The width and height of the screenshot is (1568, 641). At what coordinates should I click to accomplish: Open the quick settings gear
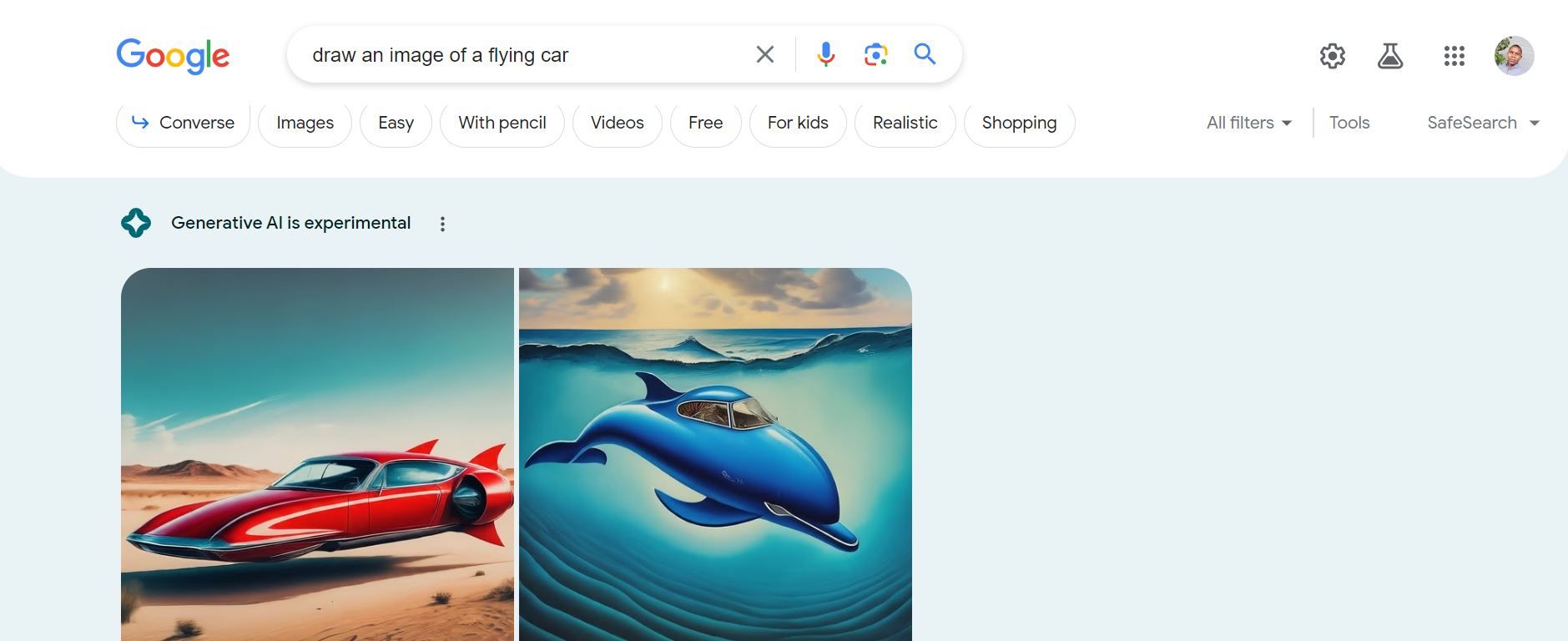pyautogui.click(x=1332, y=56)
